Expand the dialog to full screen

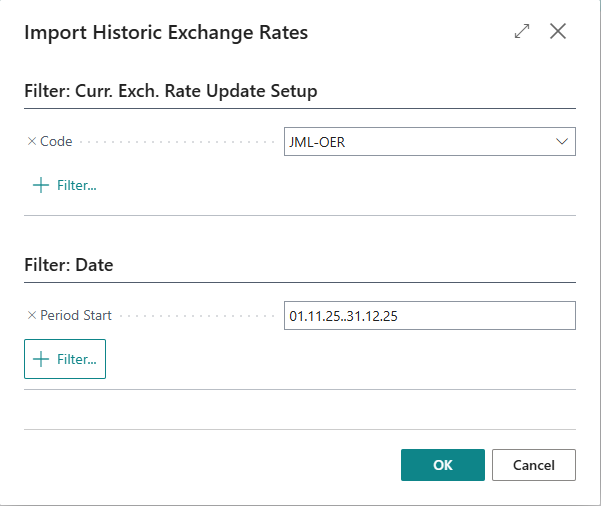pyautogui.click(x=522, y=32)
